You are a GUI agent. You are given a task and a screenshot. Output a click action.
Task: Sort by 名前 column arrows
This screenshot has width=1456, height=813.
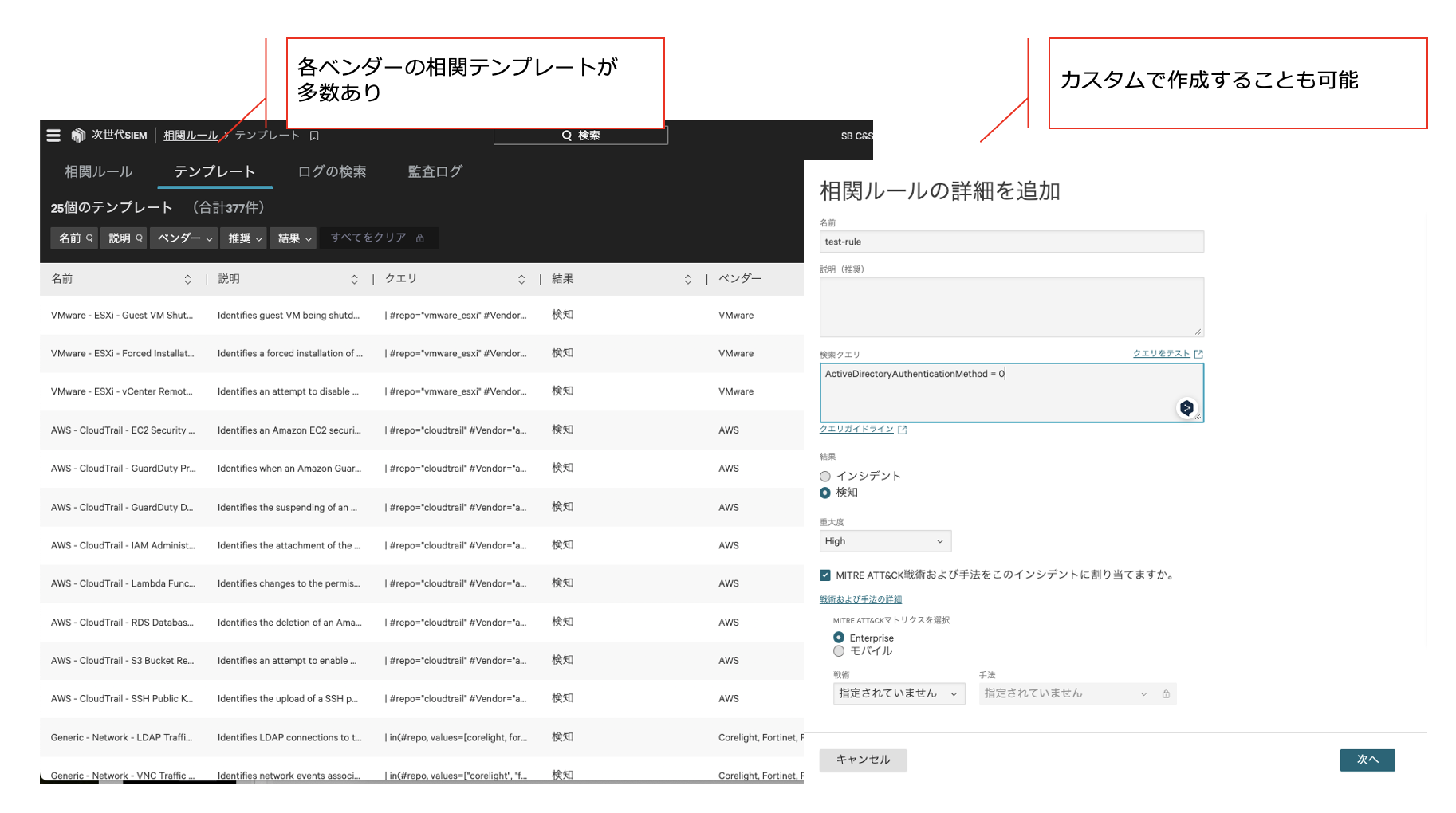188,279
